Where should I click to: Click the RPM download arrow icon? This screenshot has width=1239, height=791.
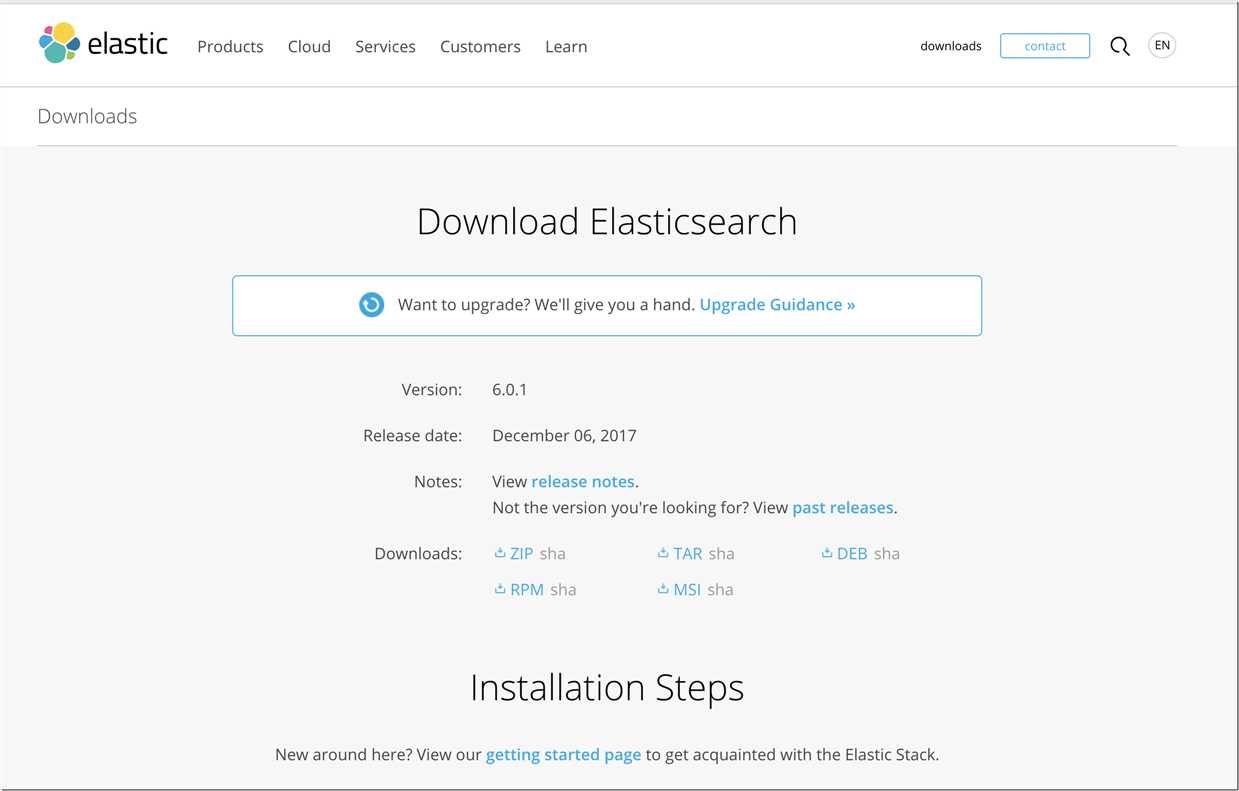500,589
